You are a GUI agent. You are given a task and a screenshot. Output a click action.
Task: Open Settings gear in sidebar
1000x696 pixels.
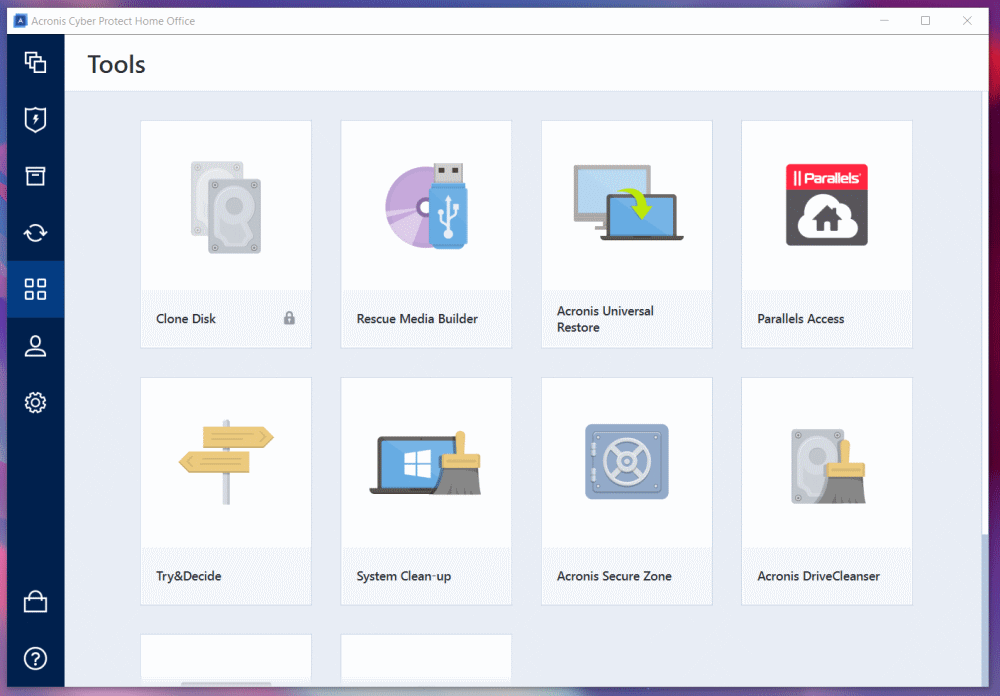(x=35, y=403)
